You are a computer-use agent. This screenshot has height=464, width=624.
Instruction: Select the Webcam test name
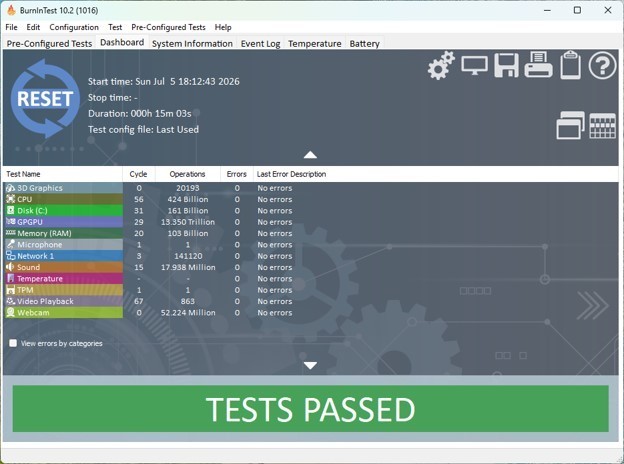coord(33,312)
